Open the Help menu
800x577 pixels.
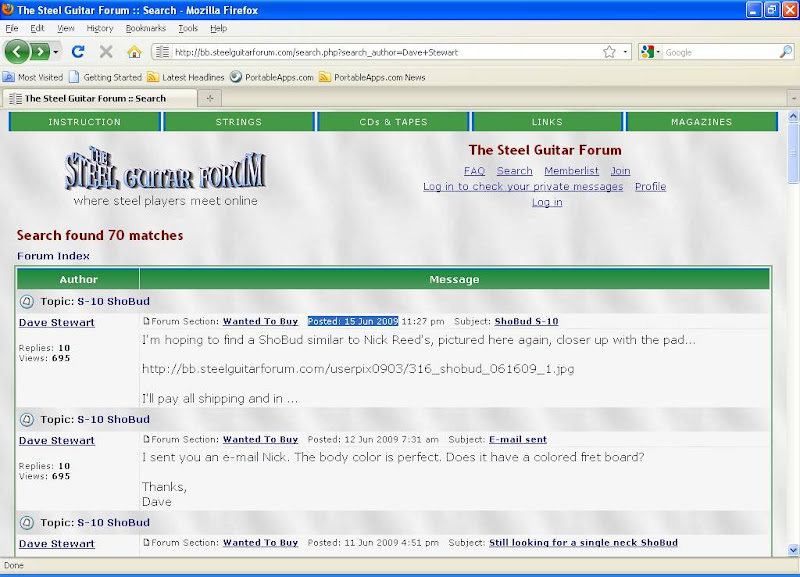tap(218, 29)
